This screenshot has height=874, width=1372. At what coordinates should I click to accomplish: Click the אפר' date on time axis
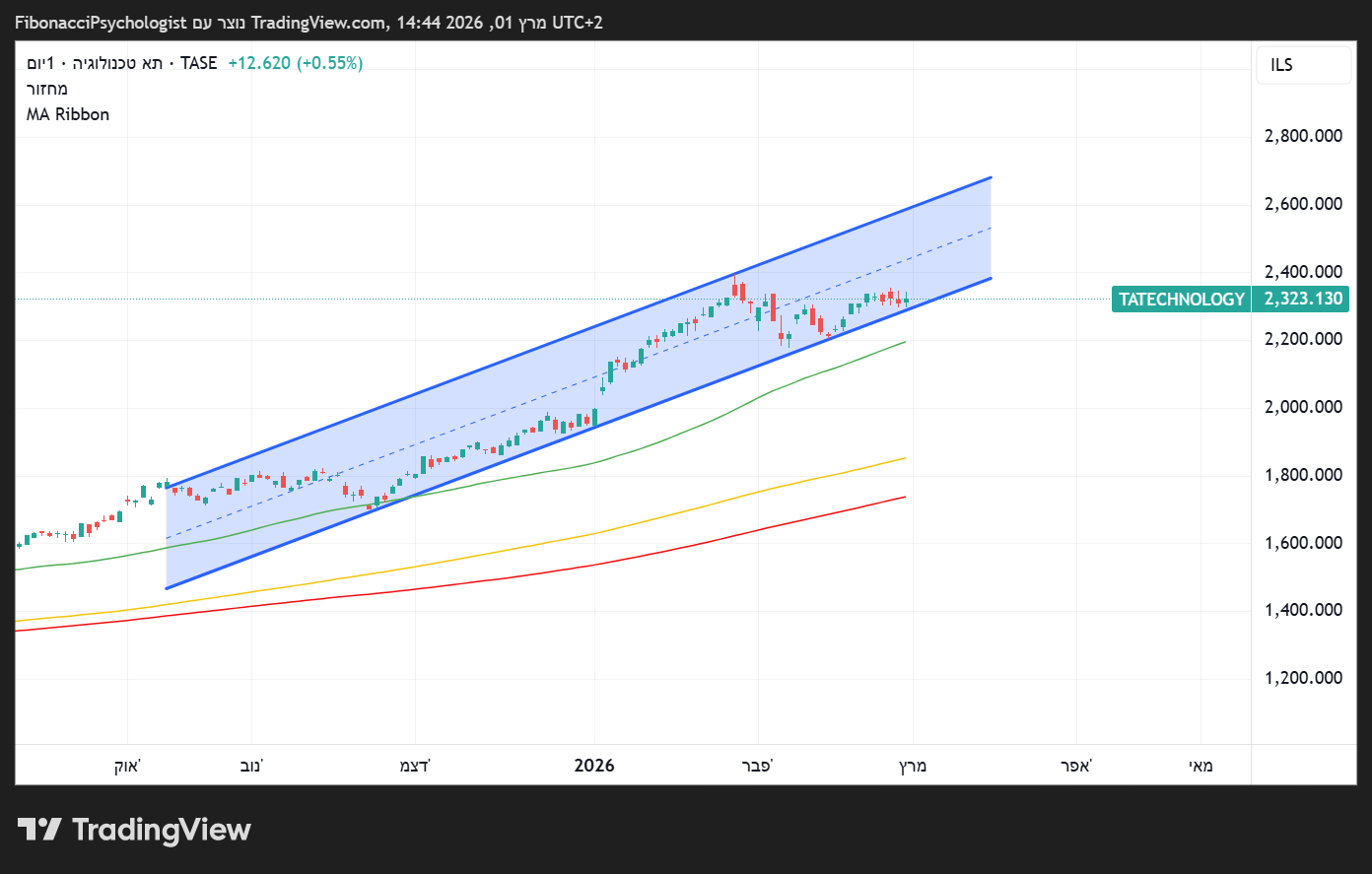point(1076,766)
